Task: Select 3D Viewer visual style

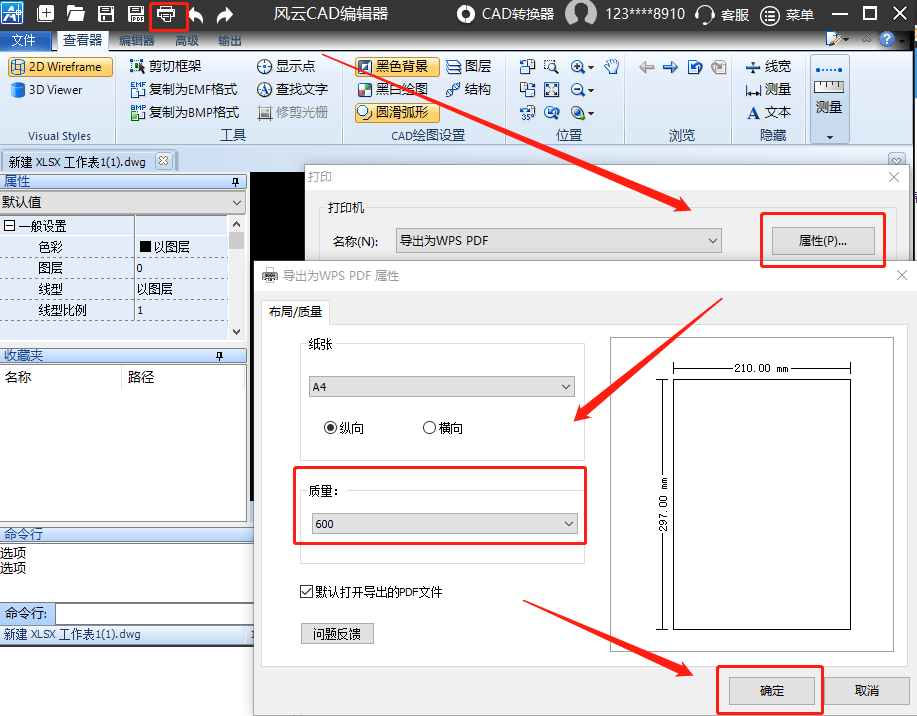Action: 48,90
